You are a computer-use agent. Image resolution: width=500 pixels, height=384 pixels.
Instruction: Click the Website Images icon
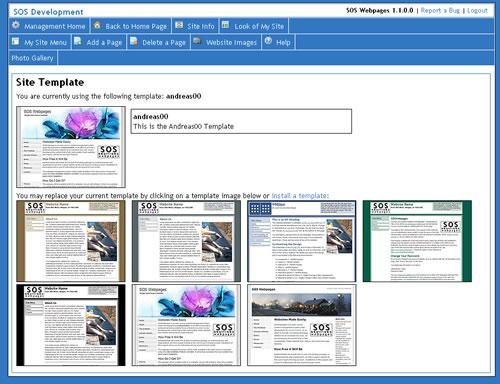click(x=197, y=41)
